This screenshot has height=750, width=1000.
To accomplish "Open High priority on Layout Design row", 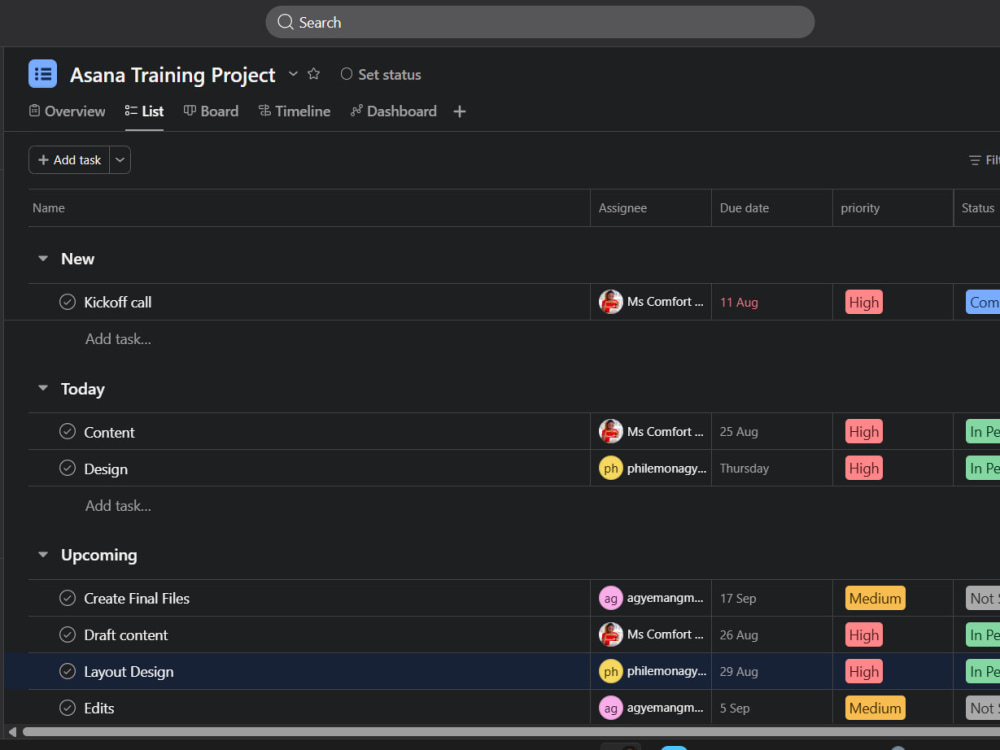I will (864, 672).
